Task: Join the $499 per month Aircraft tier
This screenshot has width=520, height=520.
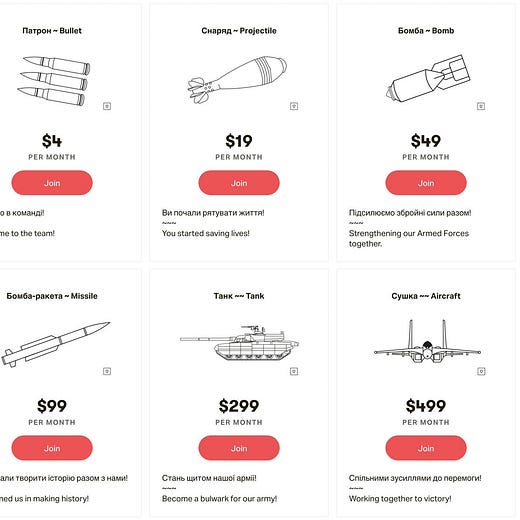Action: [x=426, y=448]
